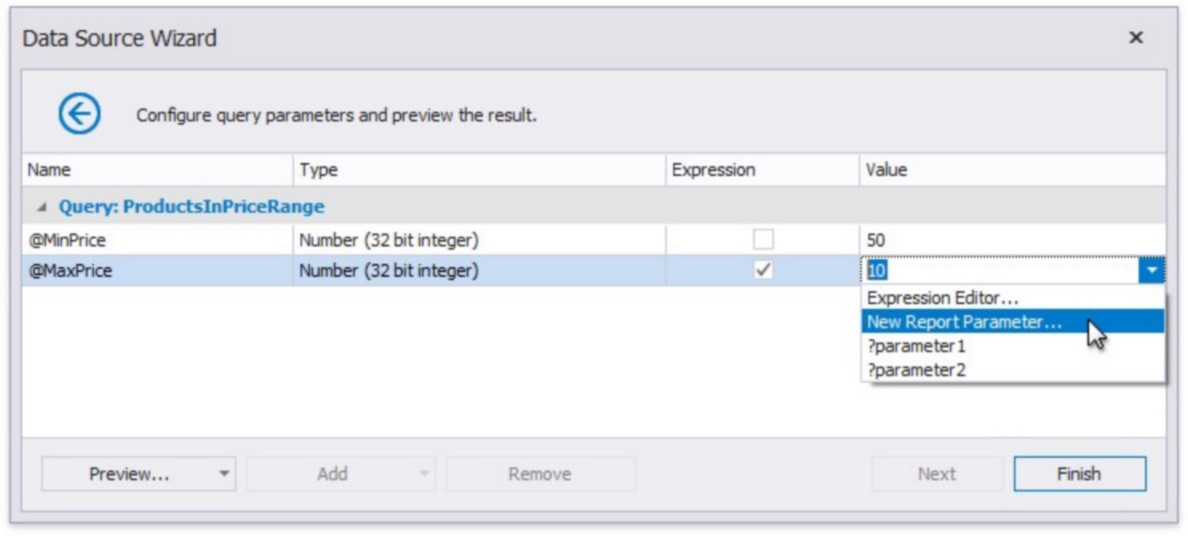1188x536 pixels.
Task: Click the @MinPrice value field
Action: 1010,240
